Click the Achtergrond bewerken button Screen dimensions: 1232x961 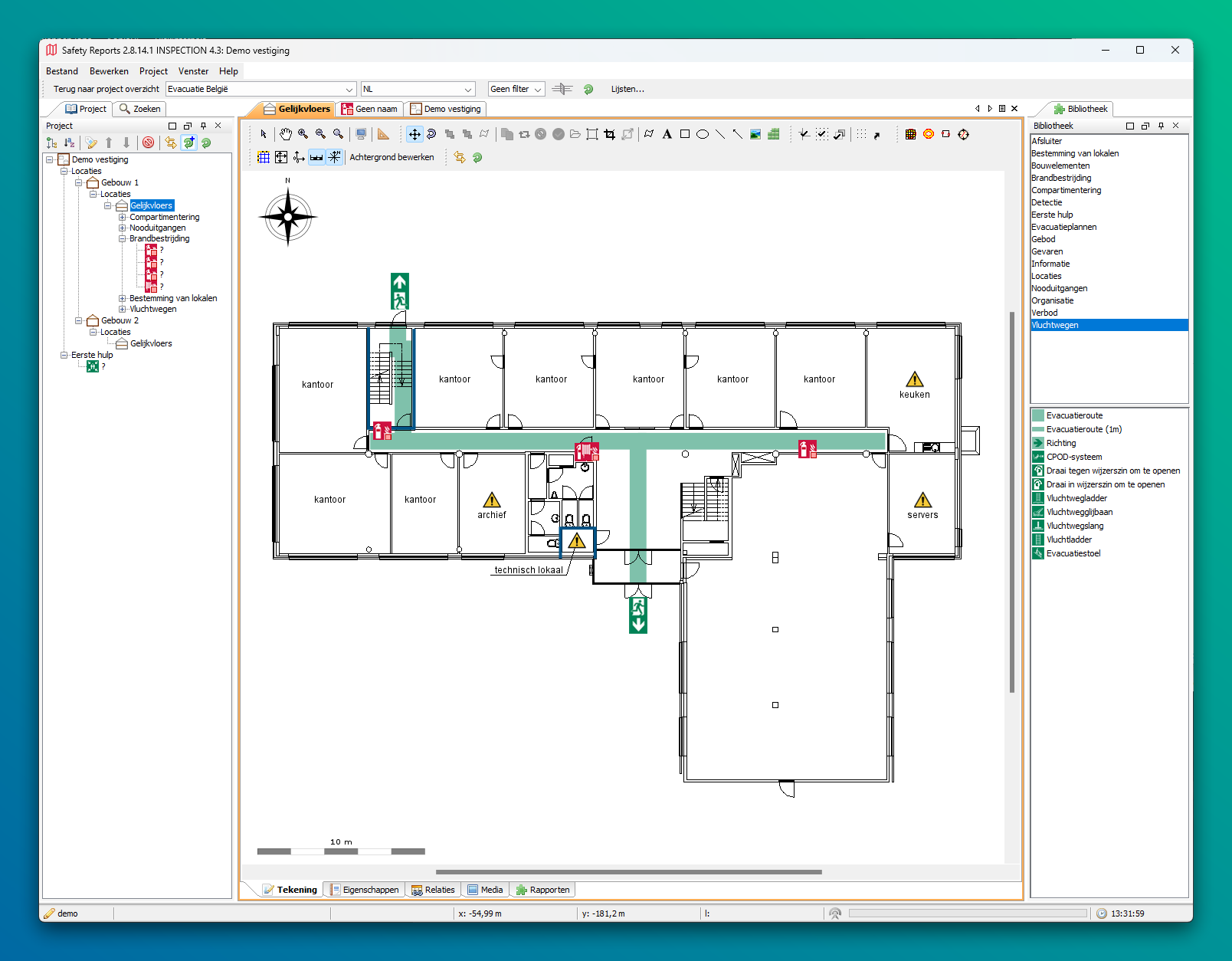(x=392, y=157)
